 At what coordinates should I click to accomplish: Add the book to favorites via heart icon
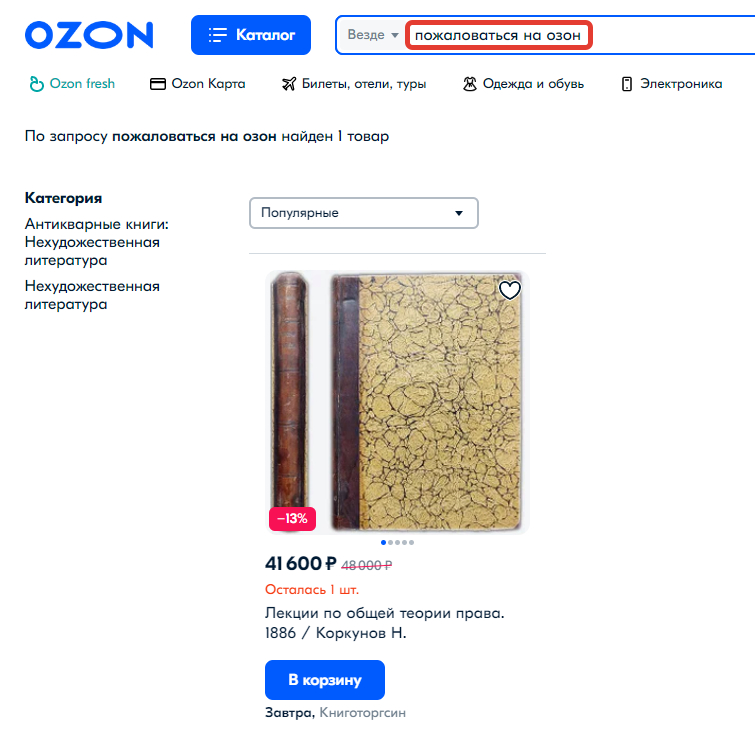(x=509, y=290)
